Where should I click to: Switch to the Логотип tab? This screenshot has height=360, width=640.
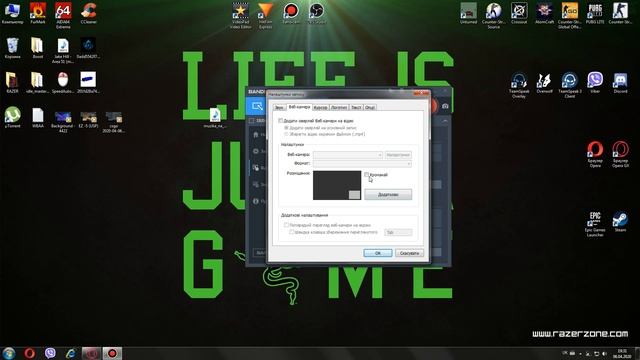point(339,107)
